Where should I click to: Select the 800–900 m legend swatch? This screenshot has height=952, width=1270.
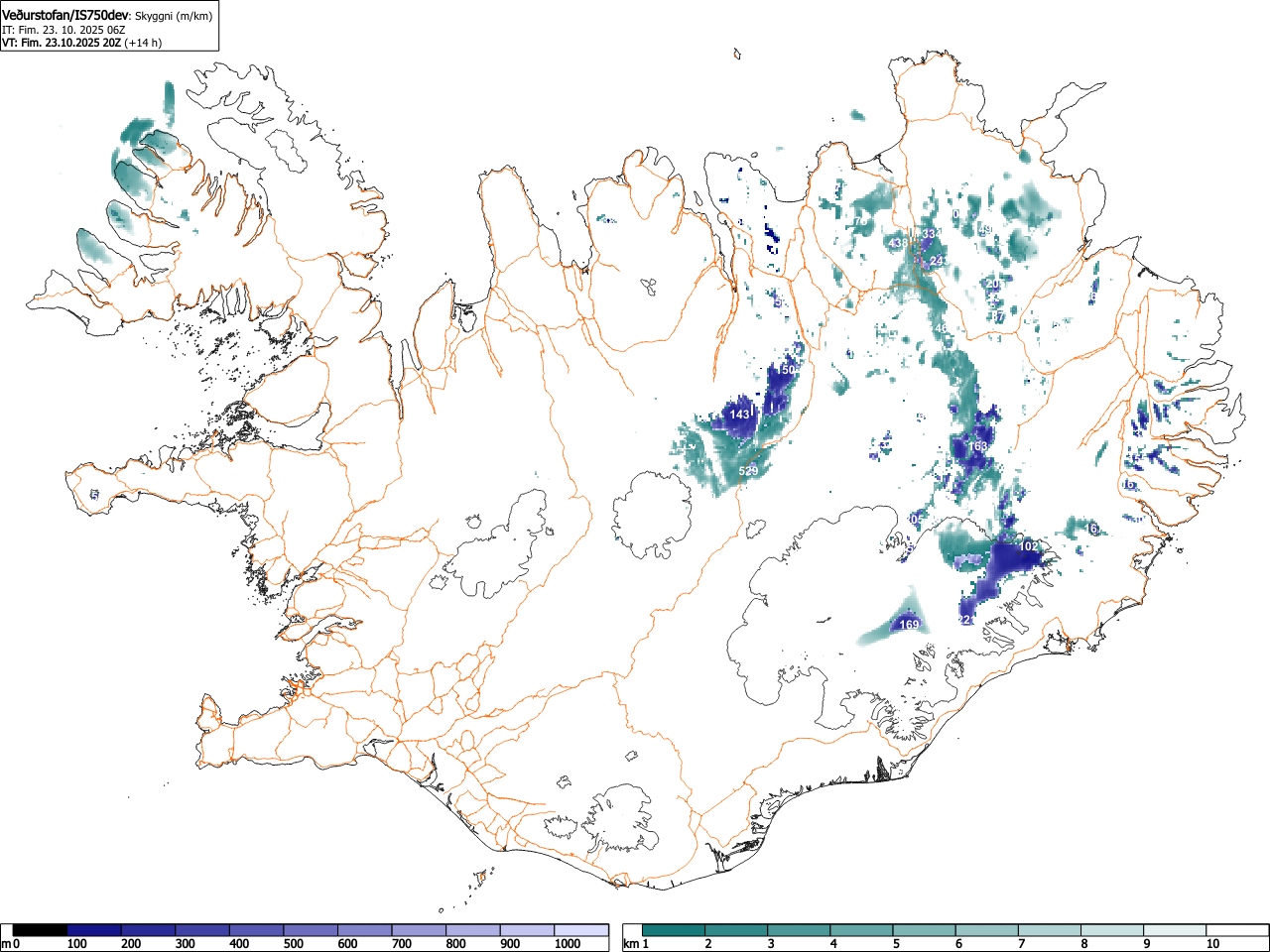click(x=473, y=930)
